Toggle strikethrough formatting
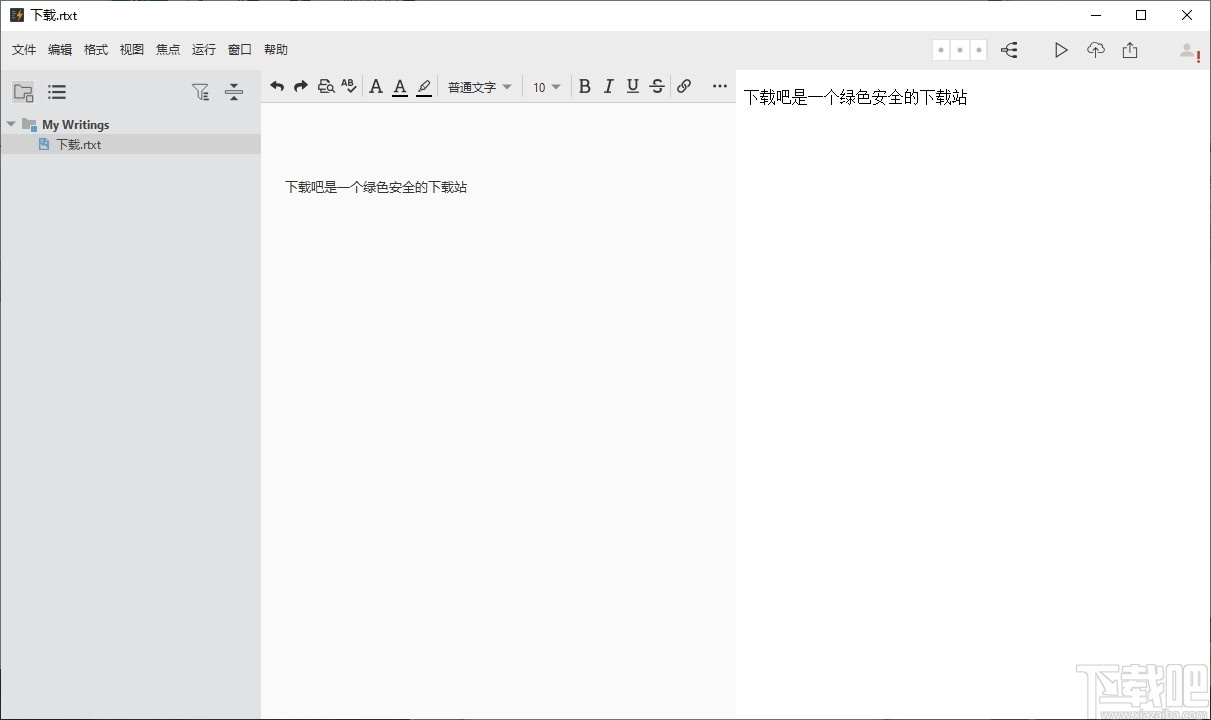The width and height of the screenshot is (1211, 720). pyautogui.click(x=656, y=86)
